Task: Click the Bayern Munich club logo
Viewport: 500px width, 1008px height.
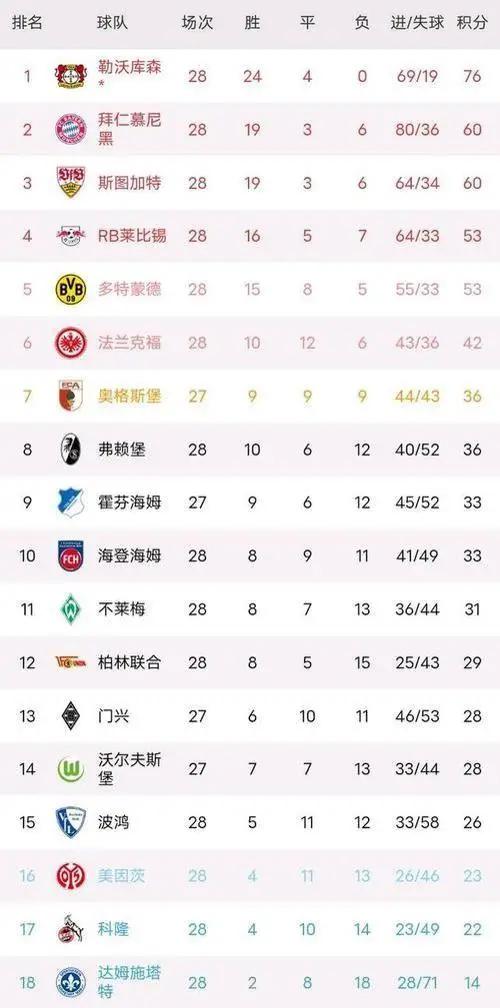Action: [71, 129]
